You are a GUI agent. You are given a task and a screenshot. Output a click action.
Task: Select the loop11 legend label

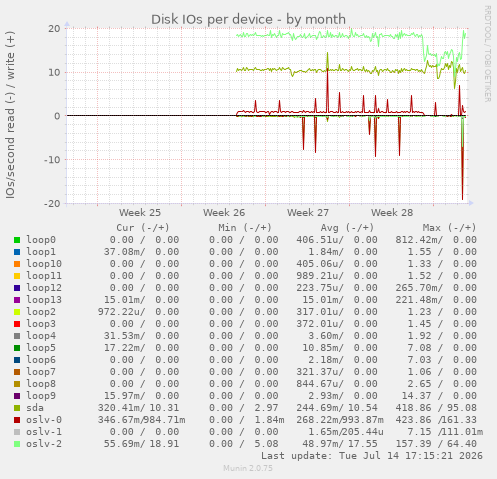click(x=44, y=276)
